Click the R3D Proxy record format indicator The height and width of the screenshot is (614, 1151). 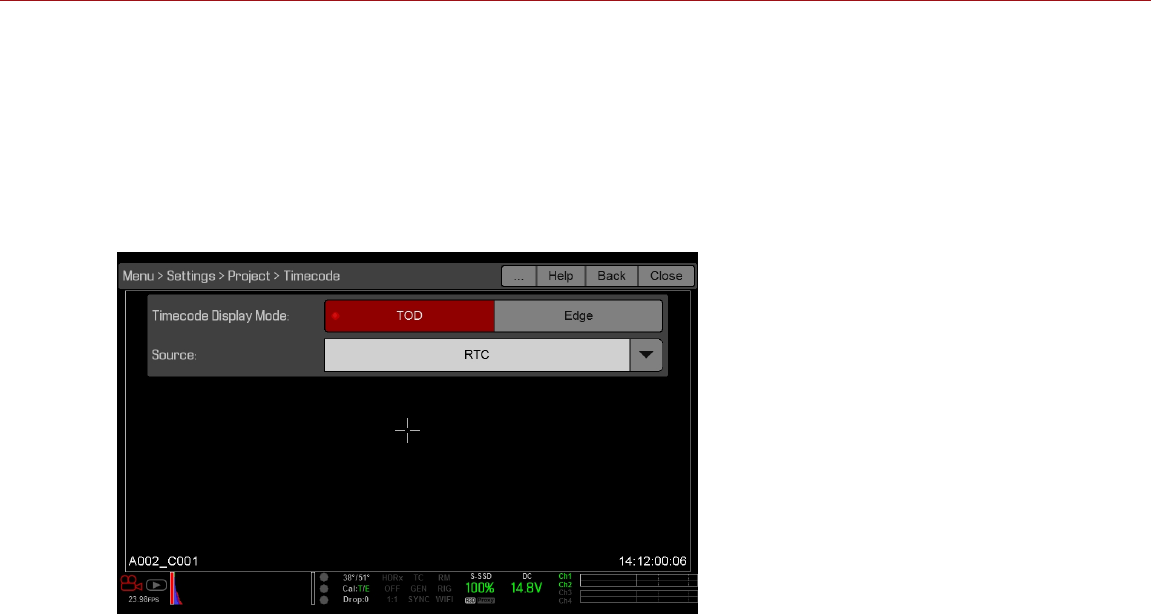(480, 601)
